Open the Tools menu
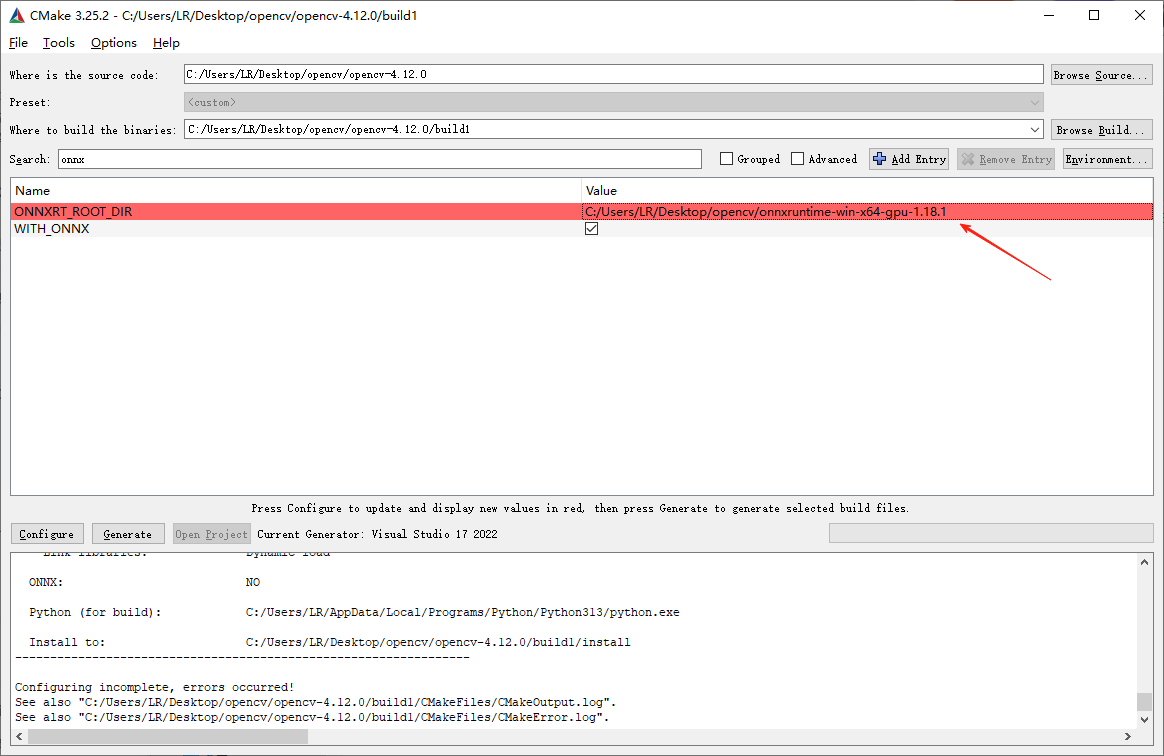The image size is (1164, 756). [x=59, y=43]
